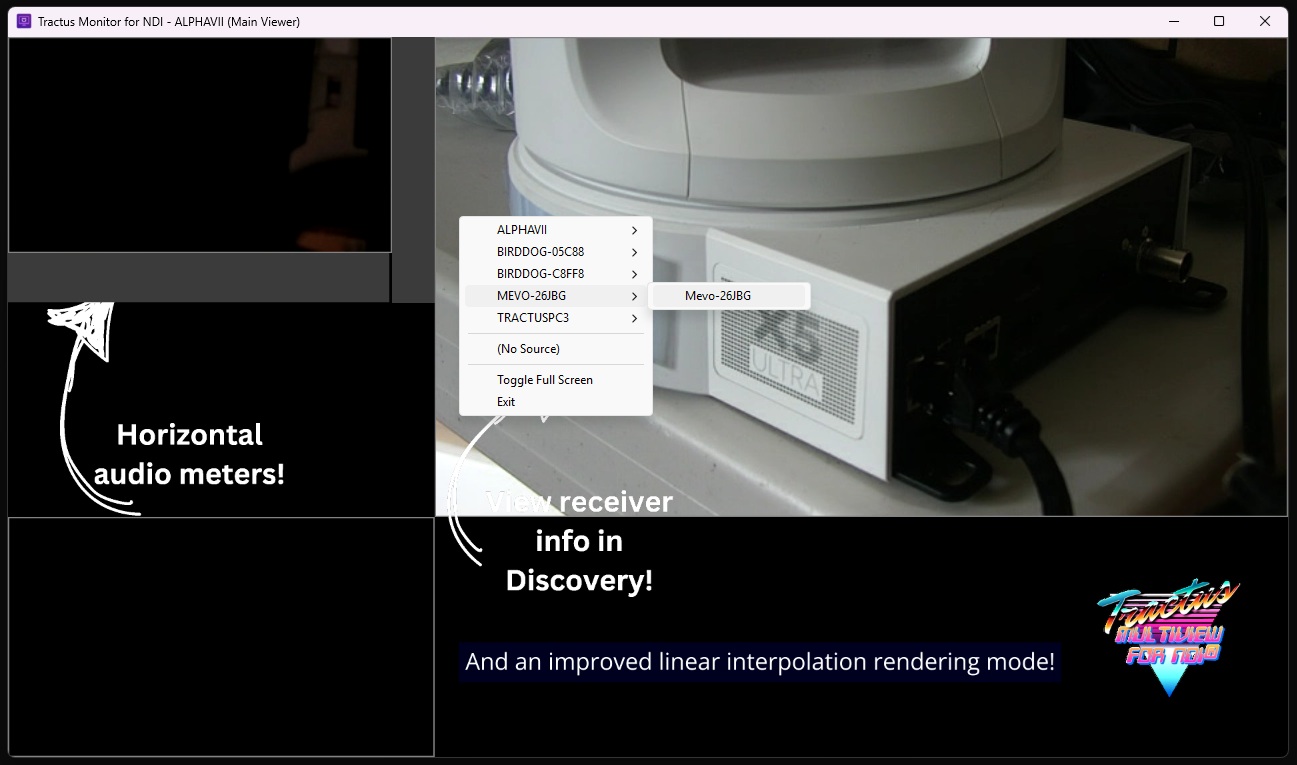Screen dimensions: 1297x765
Task: Toggle Full Screen from the context menu
Action: pyautogui.click(x=545, y=380)
